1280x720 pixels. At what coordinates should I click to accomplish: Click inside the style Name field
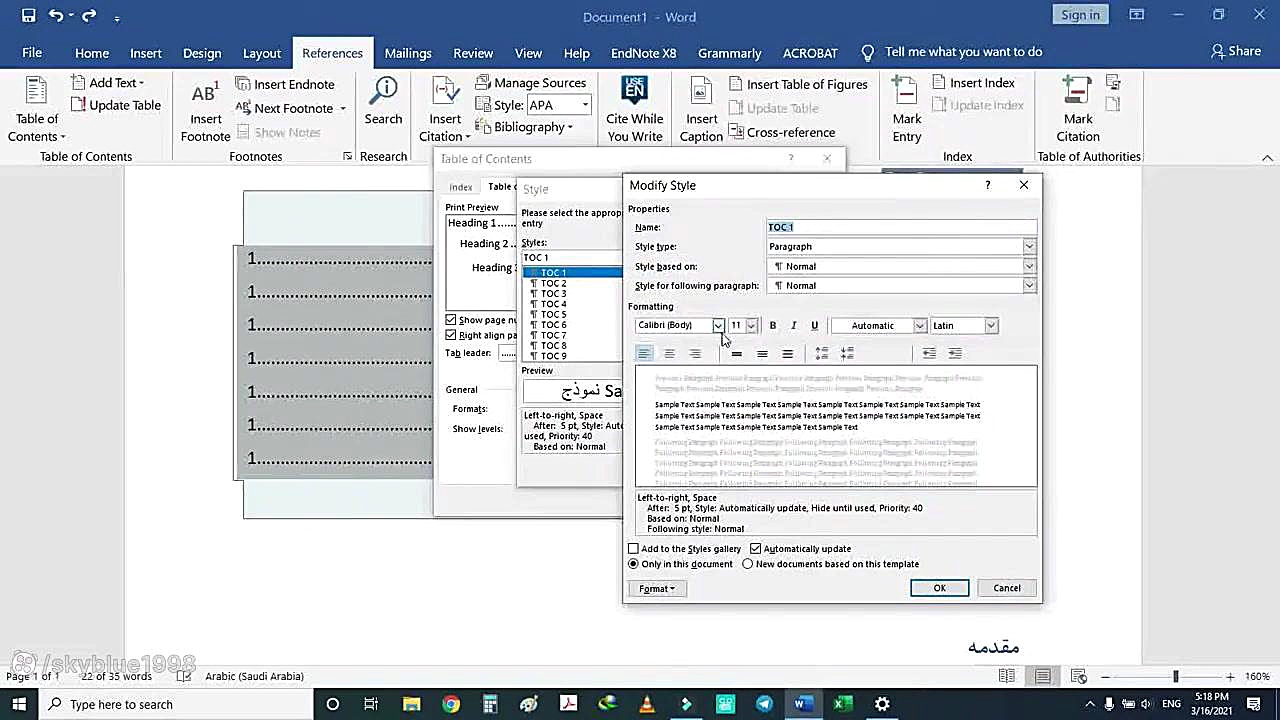(901, 227)
